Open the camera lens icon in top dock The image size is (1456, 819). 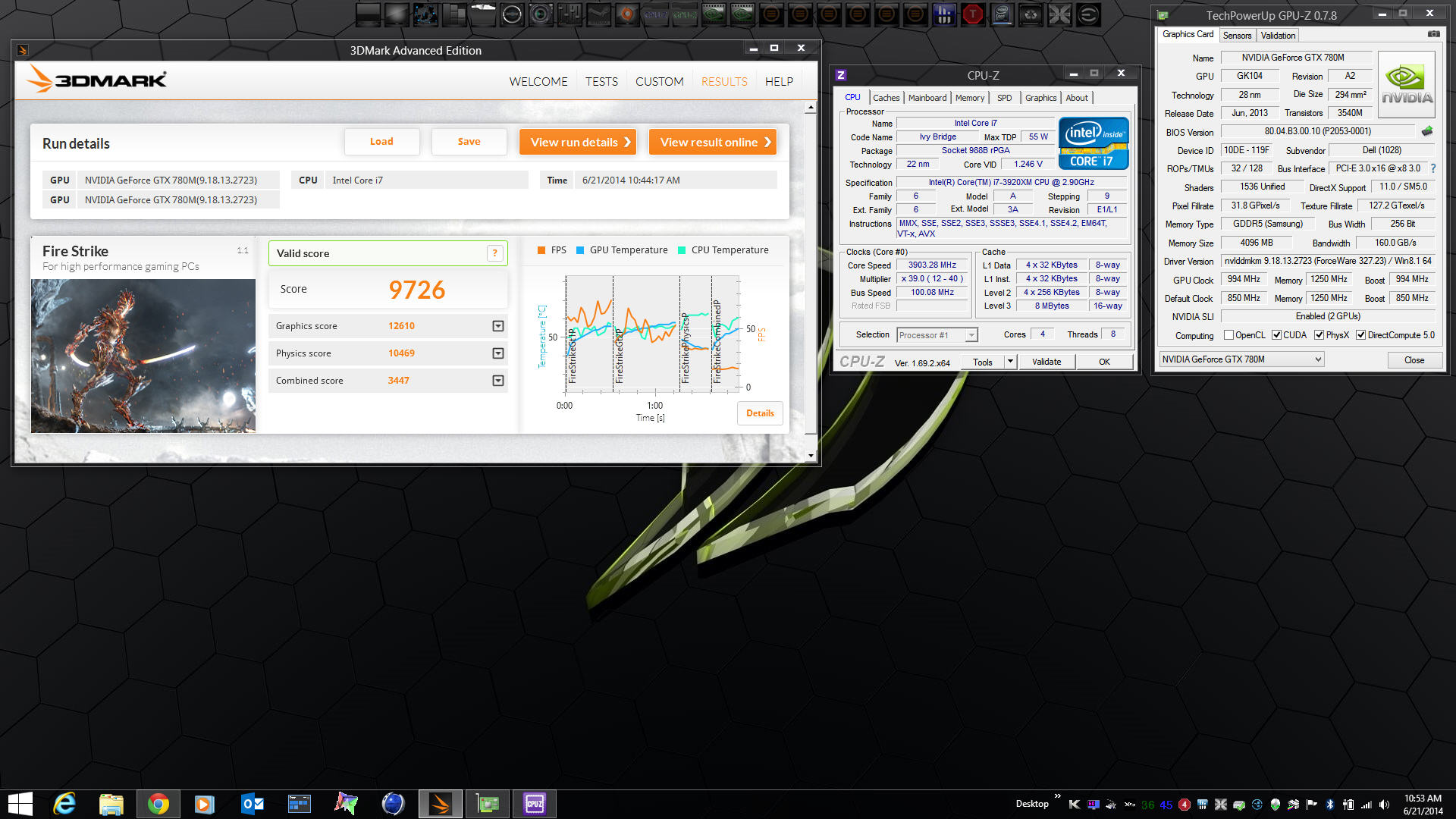tap(541, 14)
